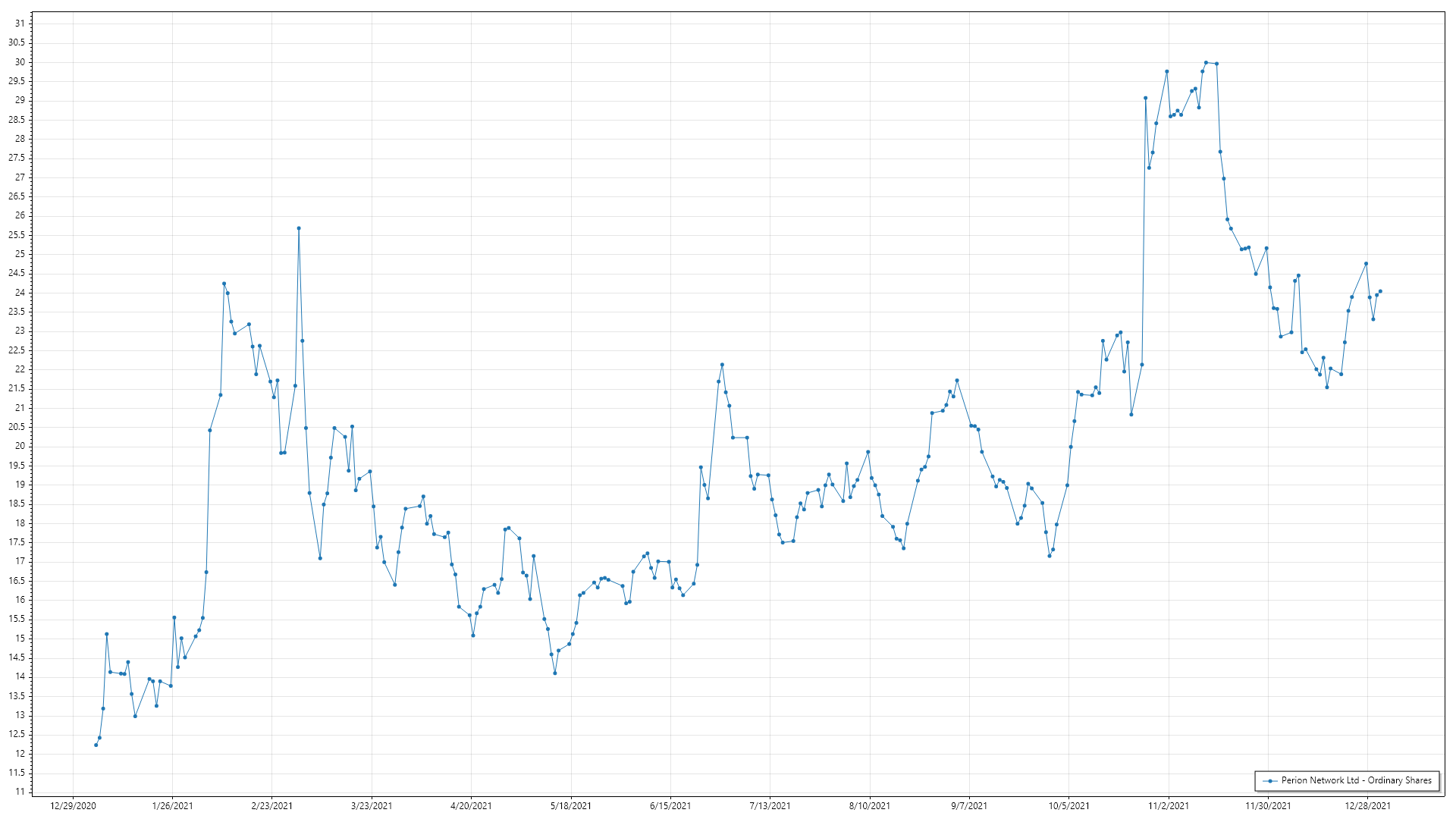Select the late-June peak point near 22.1

722,365
